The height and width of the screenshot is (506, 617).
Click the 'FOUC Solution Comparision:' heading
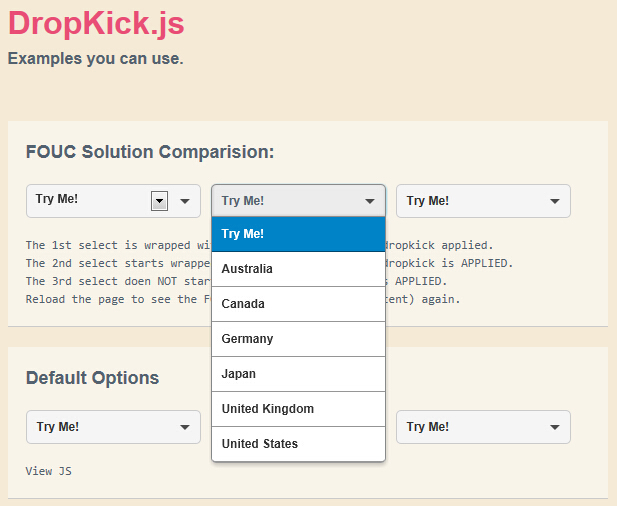(x=150, y=152)
